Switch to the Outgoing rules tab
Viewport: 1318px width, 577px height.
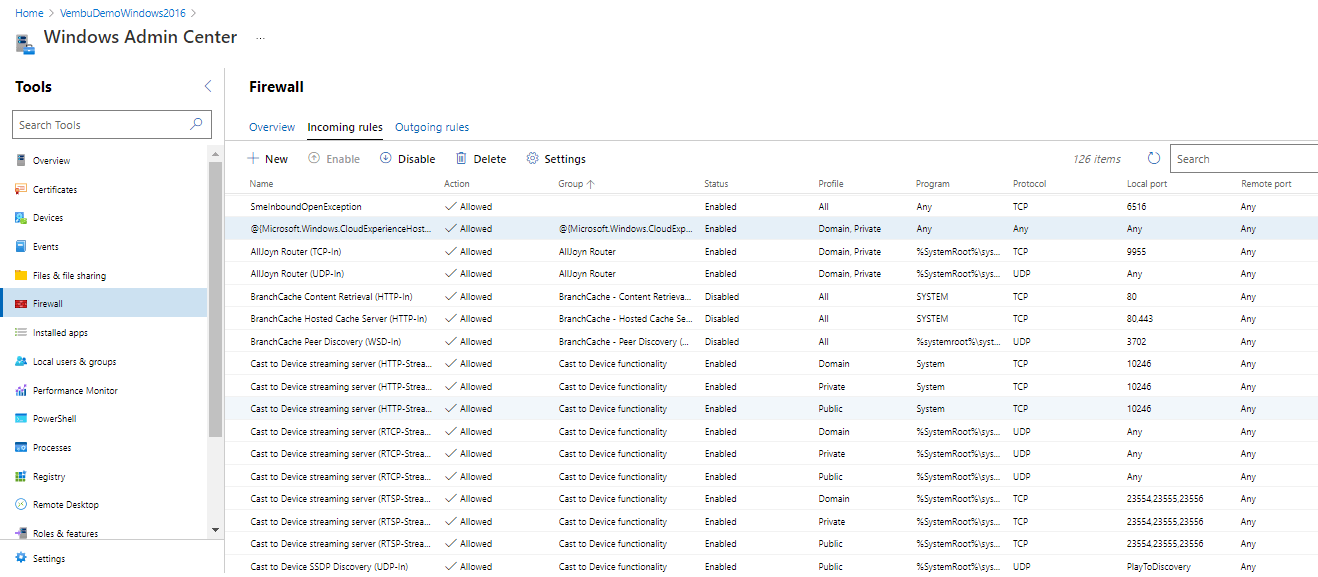click(x=432, y=127)
